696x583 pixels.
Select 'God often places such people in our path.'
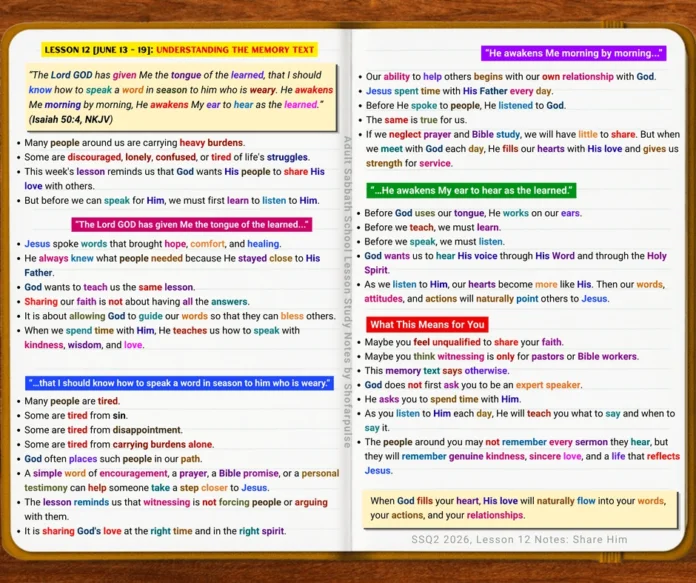coord(113,459)
